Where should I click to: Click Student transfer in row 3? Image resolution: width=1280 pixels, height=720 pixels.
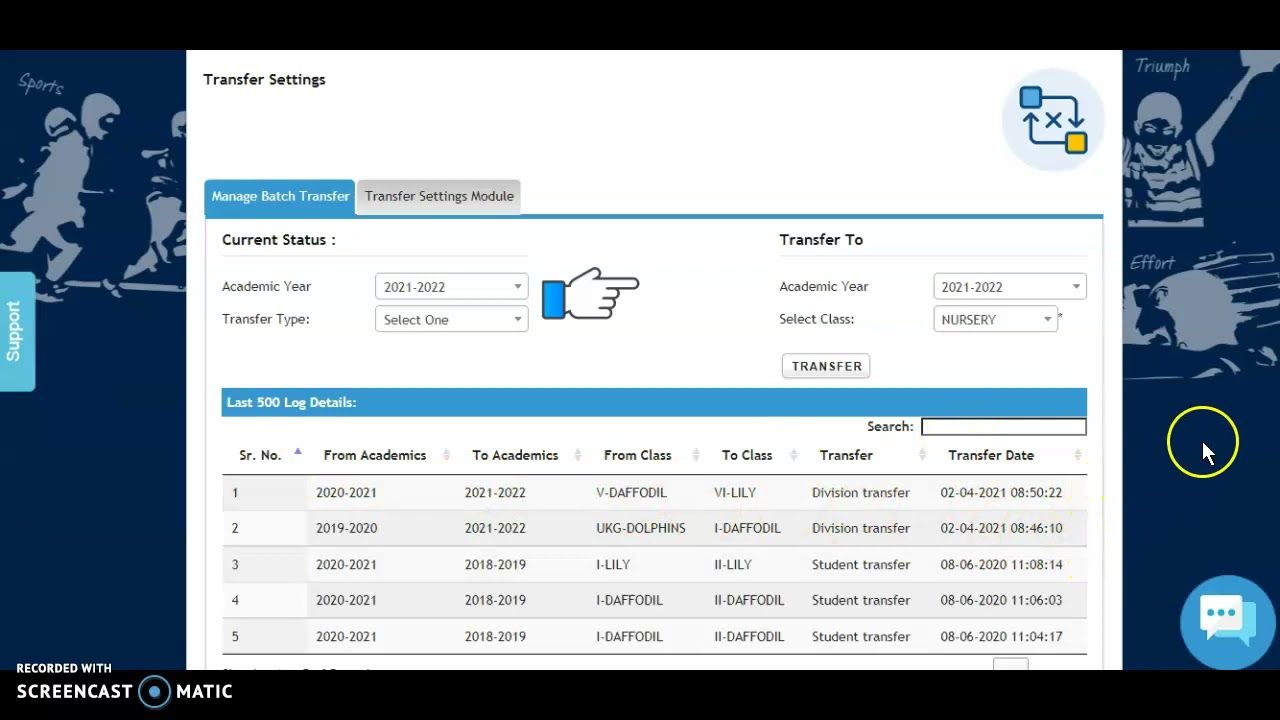pyautogui.click(x=861, y=565)
